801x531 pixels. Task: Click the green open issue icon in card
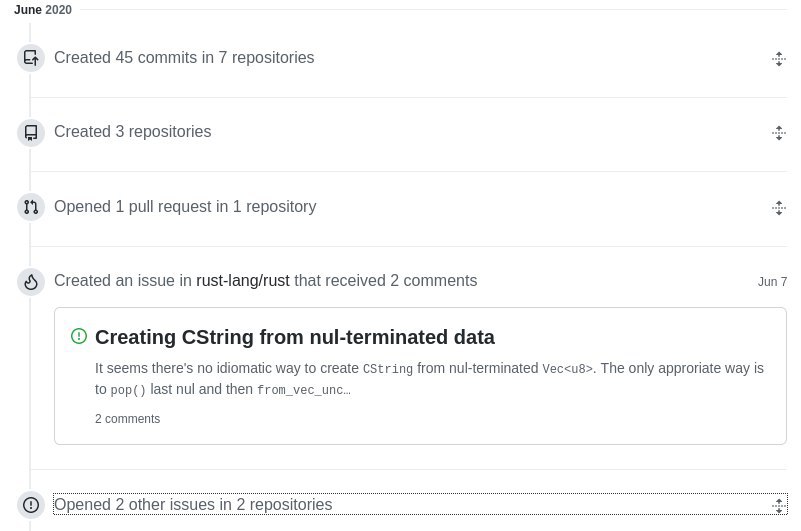coord(79,336)
